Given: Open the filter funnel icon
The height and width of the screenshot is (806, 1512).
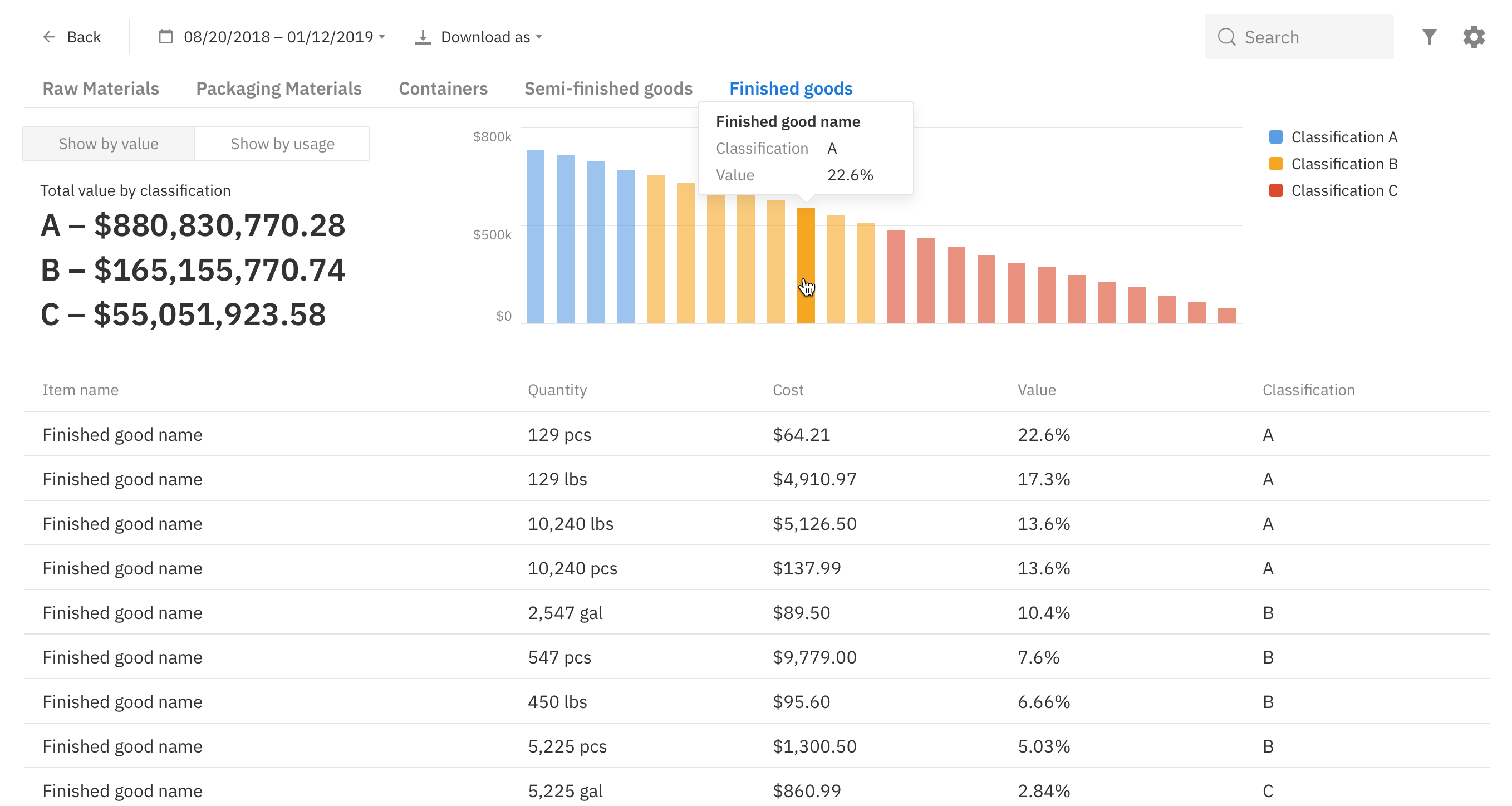Looking at the screenshot, I should 1429,37.
